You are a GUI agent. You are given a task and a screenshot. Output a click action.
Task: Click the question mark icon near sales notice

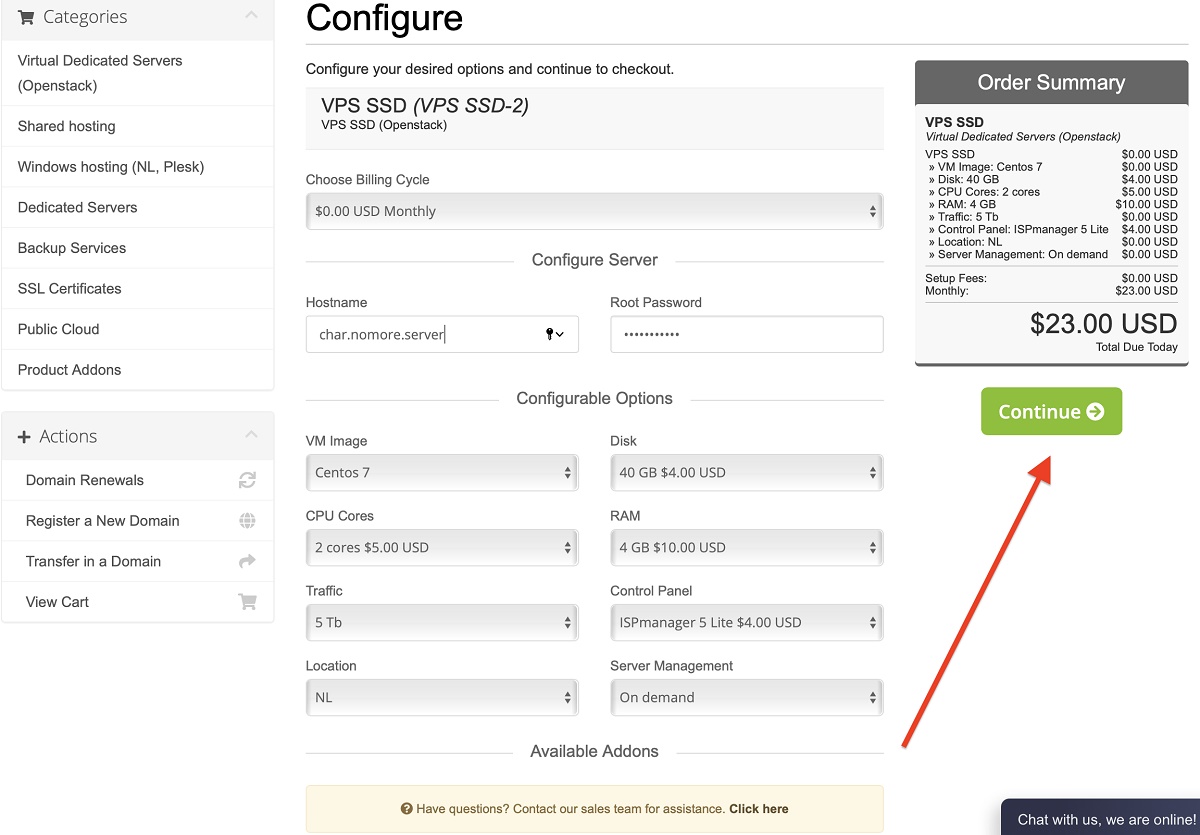tap(407, 809)
